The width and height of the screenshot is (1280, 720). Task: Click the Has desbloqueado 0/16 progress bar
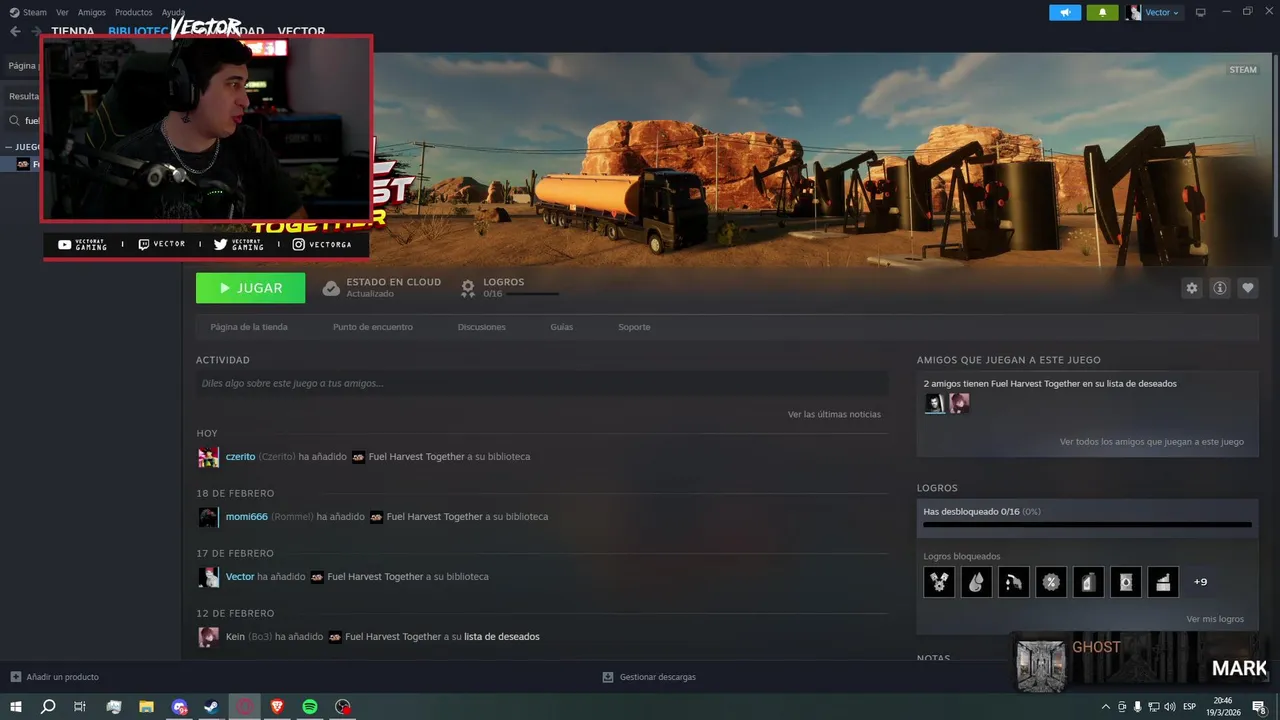(1087, 525)
